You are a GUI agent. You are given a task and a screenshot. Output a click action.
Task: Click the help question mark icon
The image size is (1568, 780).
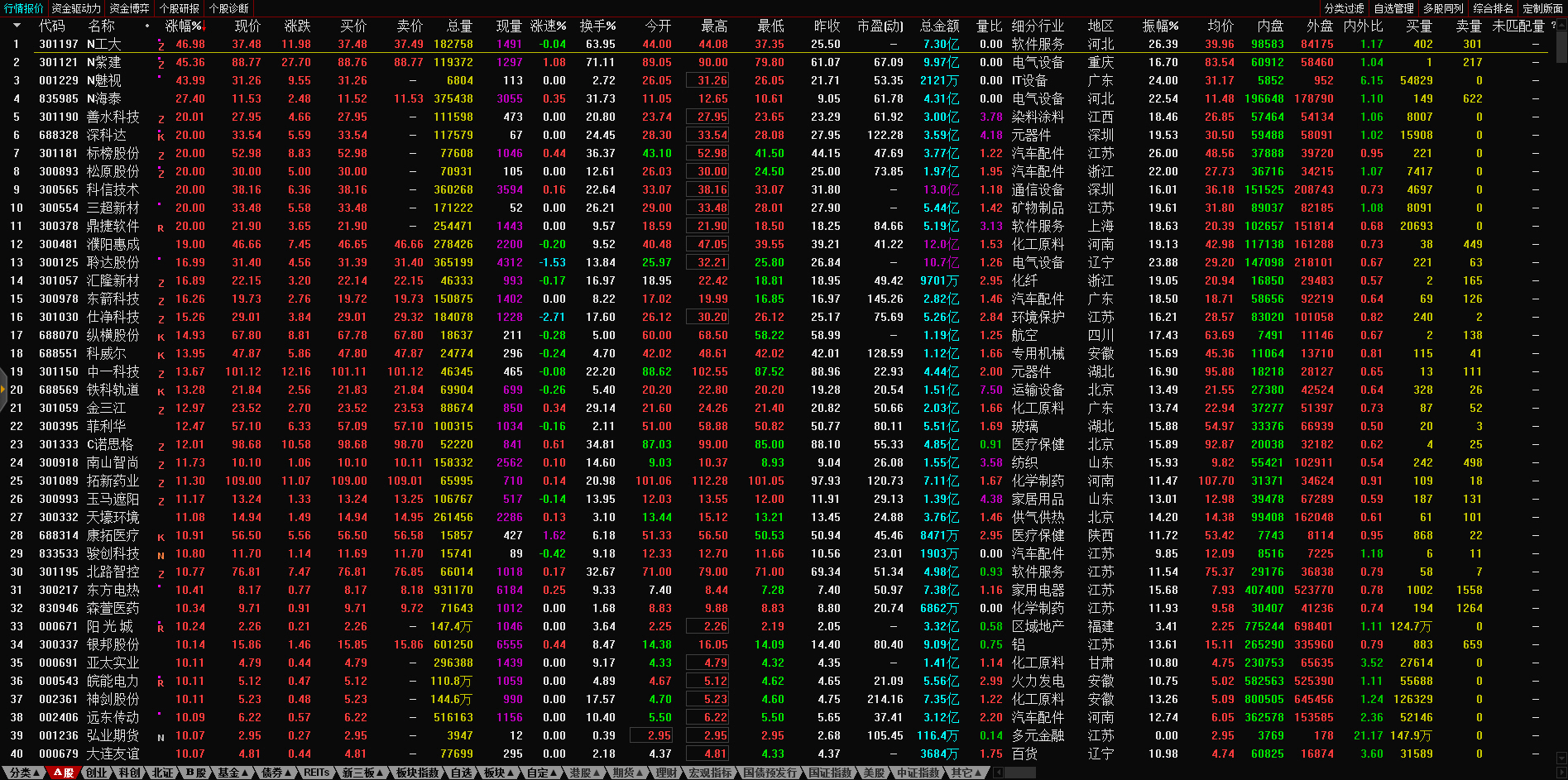pos(1553,26)
